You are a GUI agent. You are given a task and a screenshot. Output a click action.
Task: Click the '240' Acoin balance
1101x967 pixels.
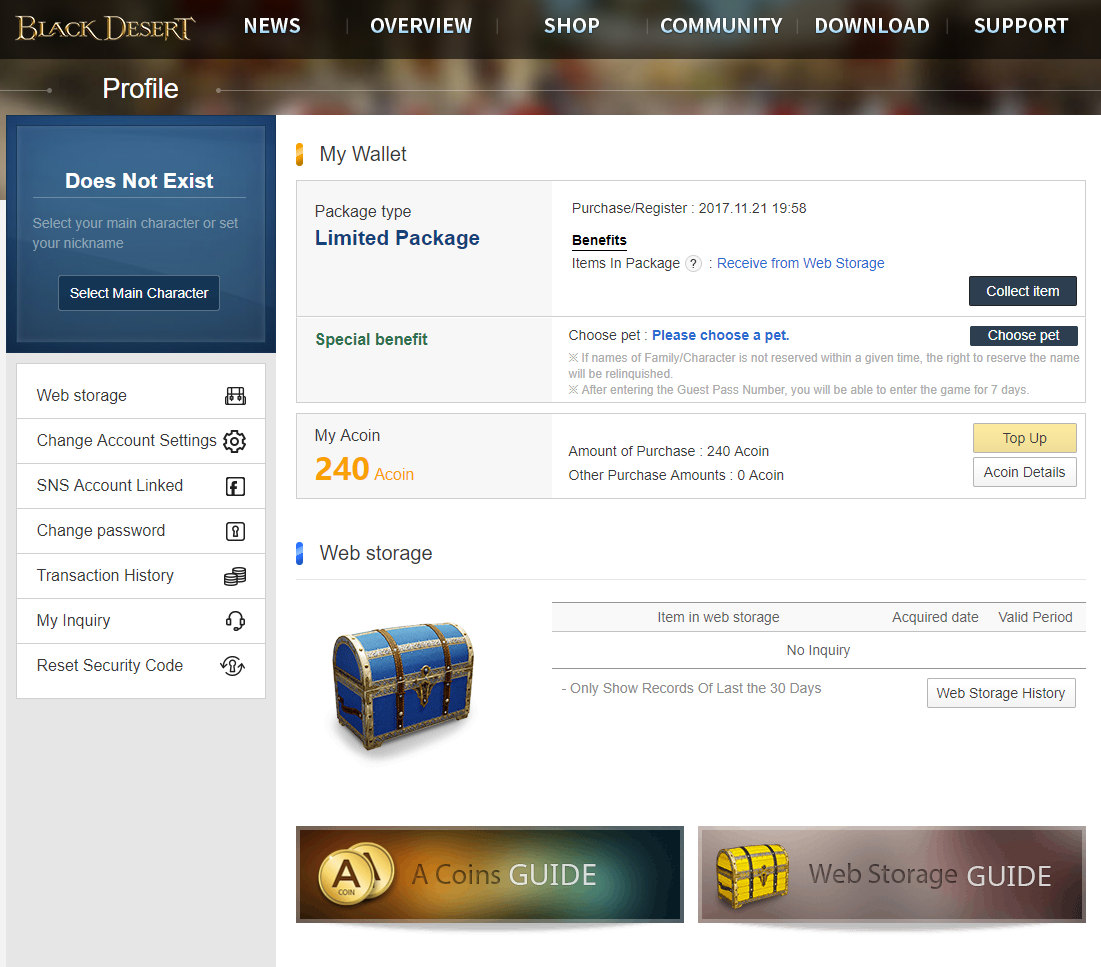[x=342, y=470]
